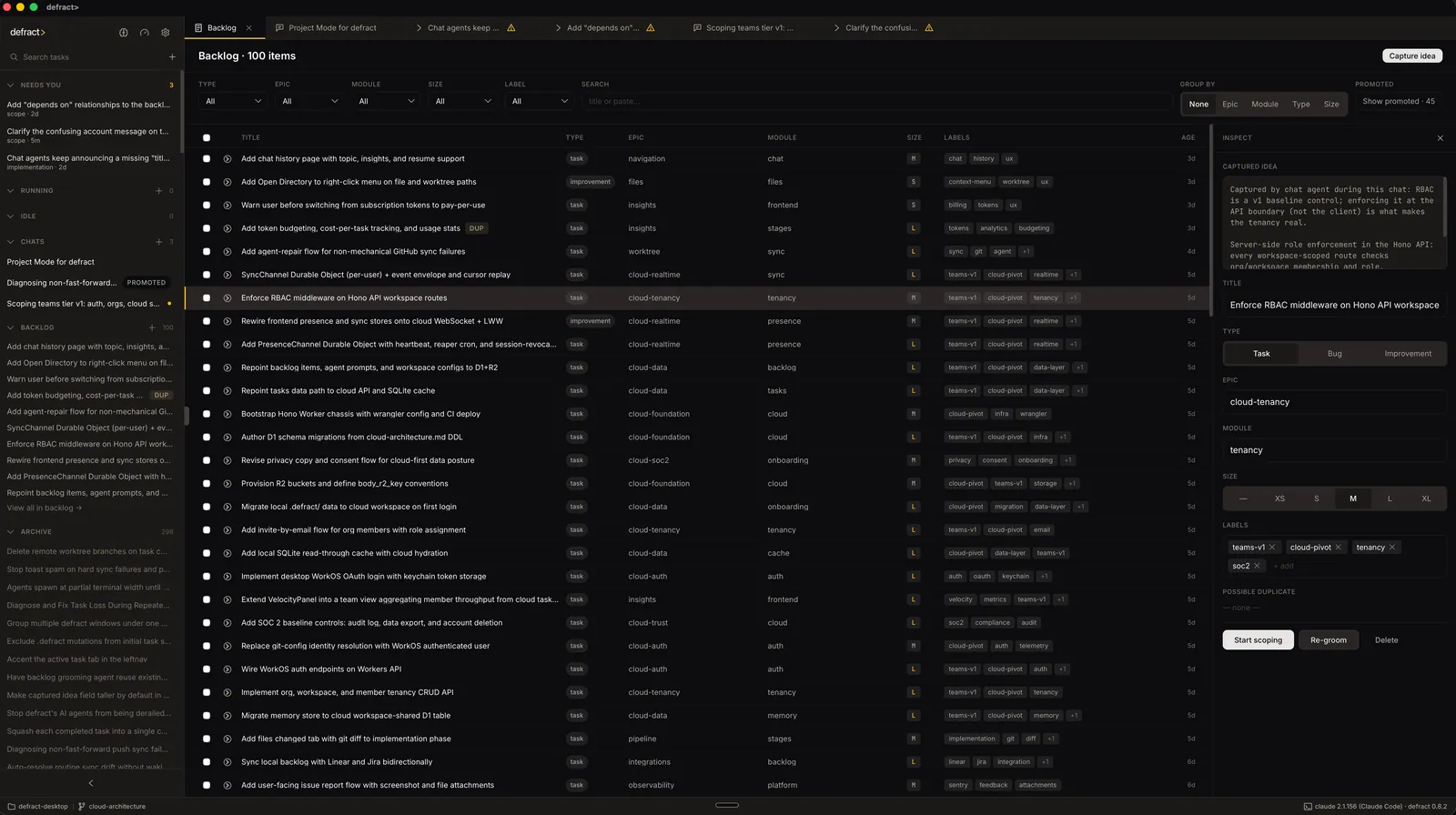The height and width of the screenshot is (815, 1456).
Task: Remove the soc2 label chip
Action: pyautogui.click(x=1257, y=566)
